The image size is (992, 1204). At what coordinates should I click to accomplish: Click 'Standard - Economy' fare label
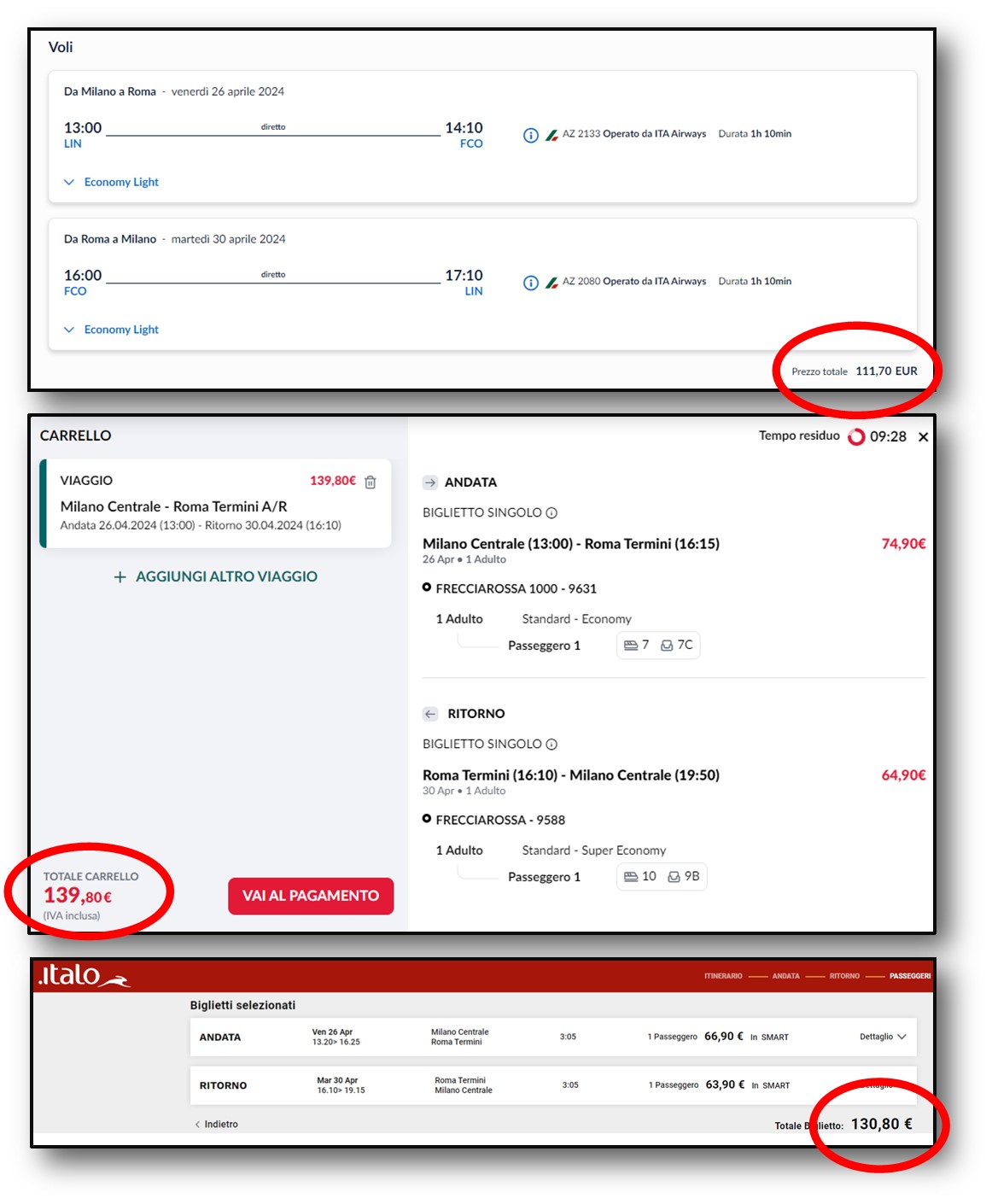577,619
